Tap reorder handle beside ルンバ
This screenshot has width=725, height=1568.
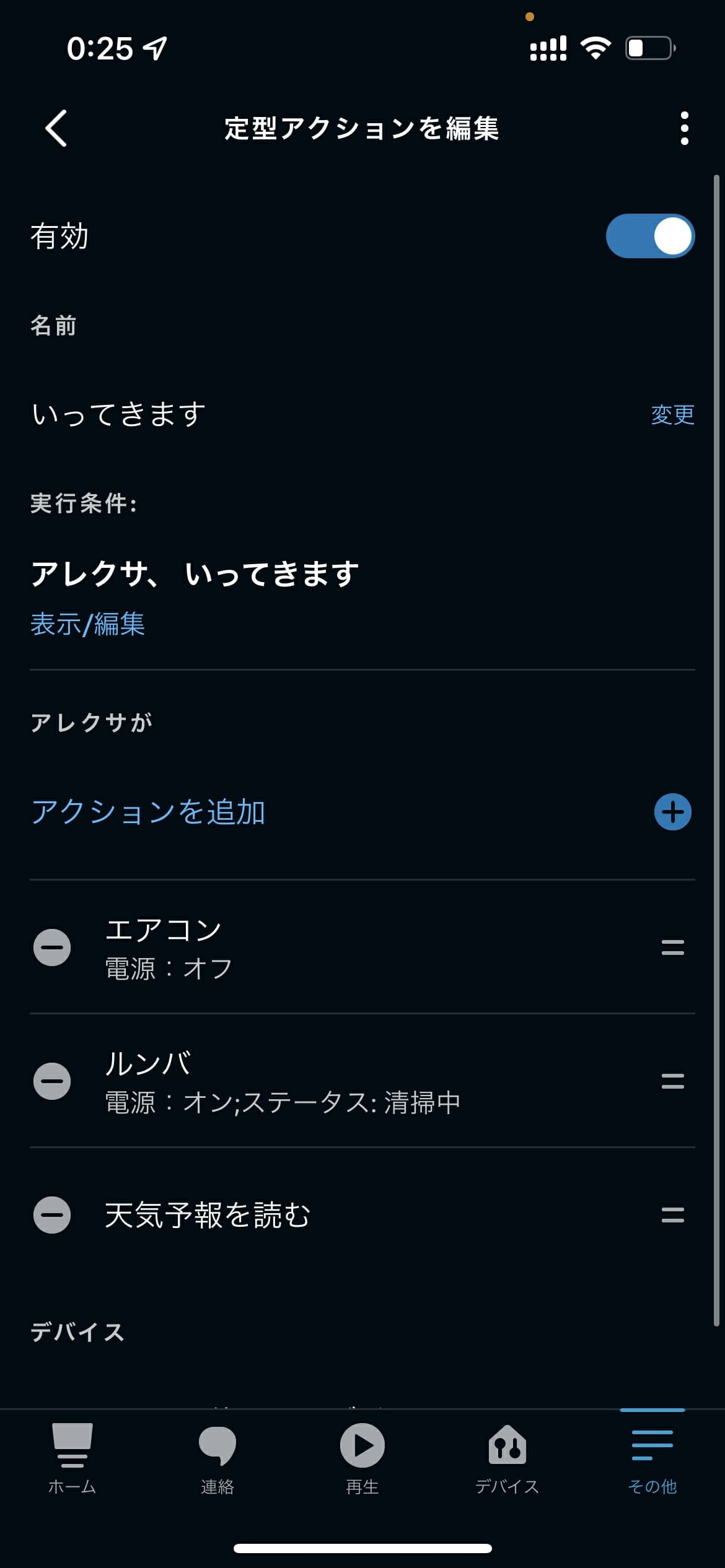tap(672, 1081)
